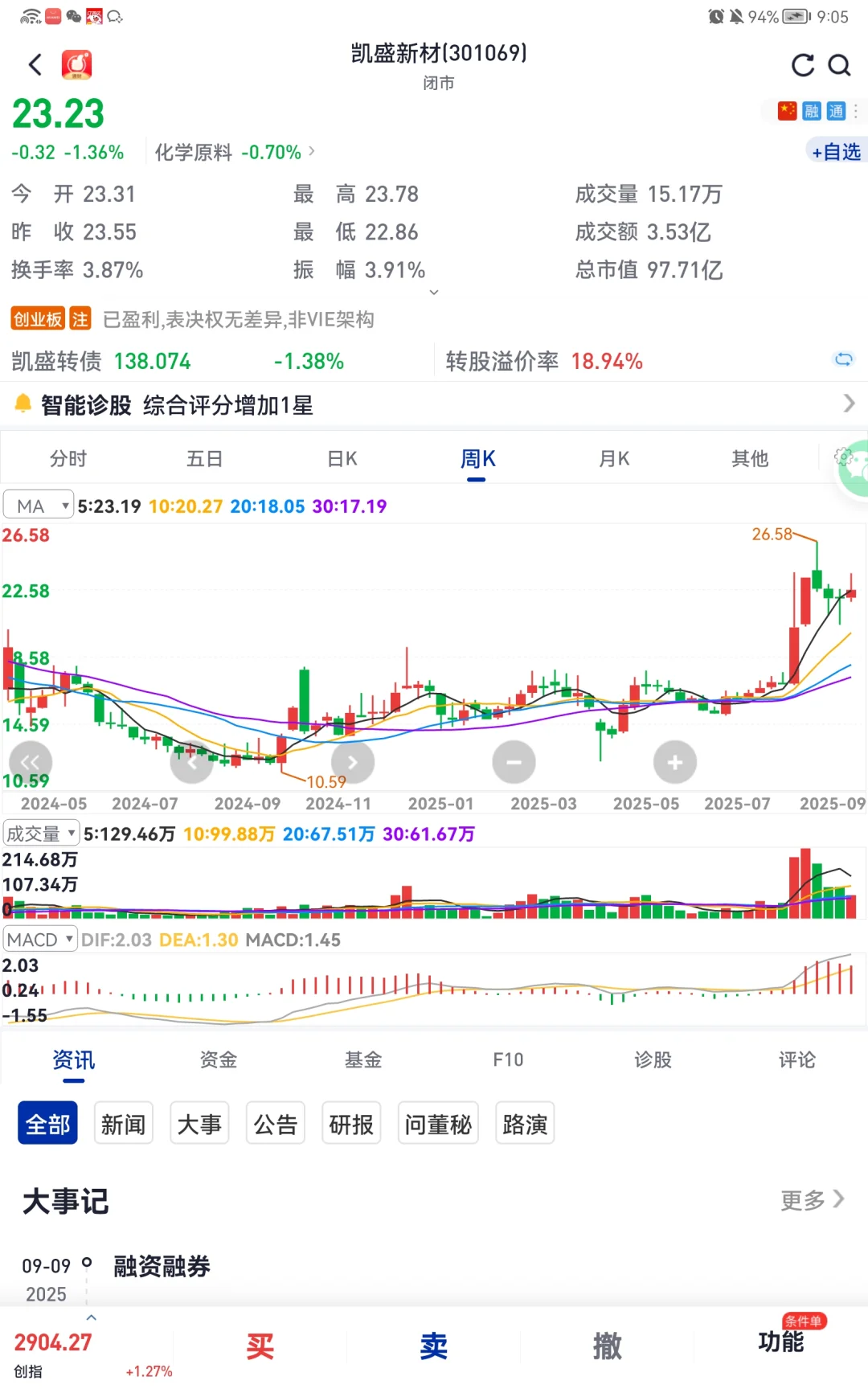Tap the China flag market icon
This screenshot has height=1389, width=868.
[x=787, y=111]
